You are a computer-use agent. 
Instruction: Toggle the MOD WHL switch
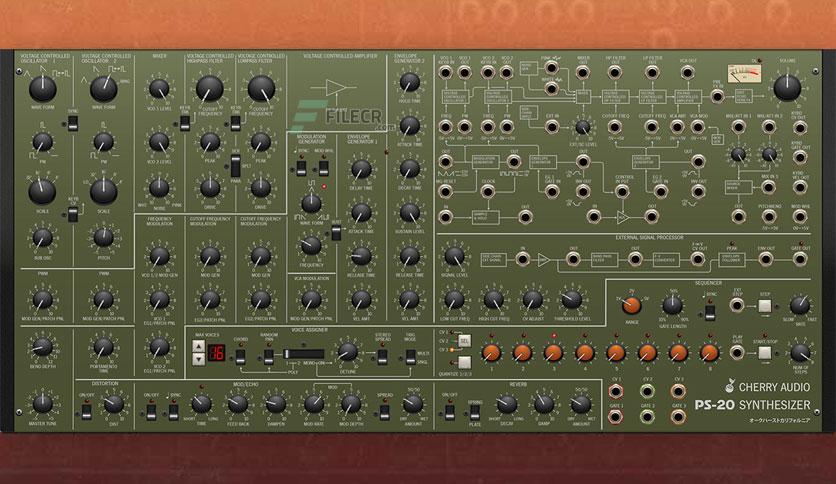pos(323,168)
